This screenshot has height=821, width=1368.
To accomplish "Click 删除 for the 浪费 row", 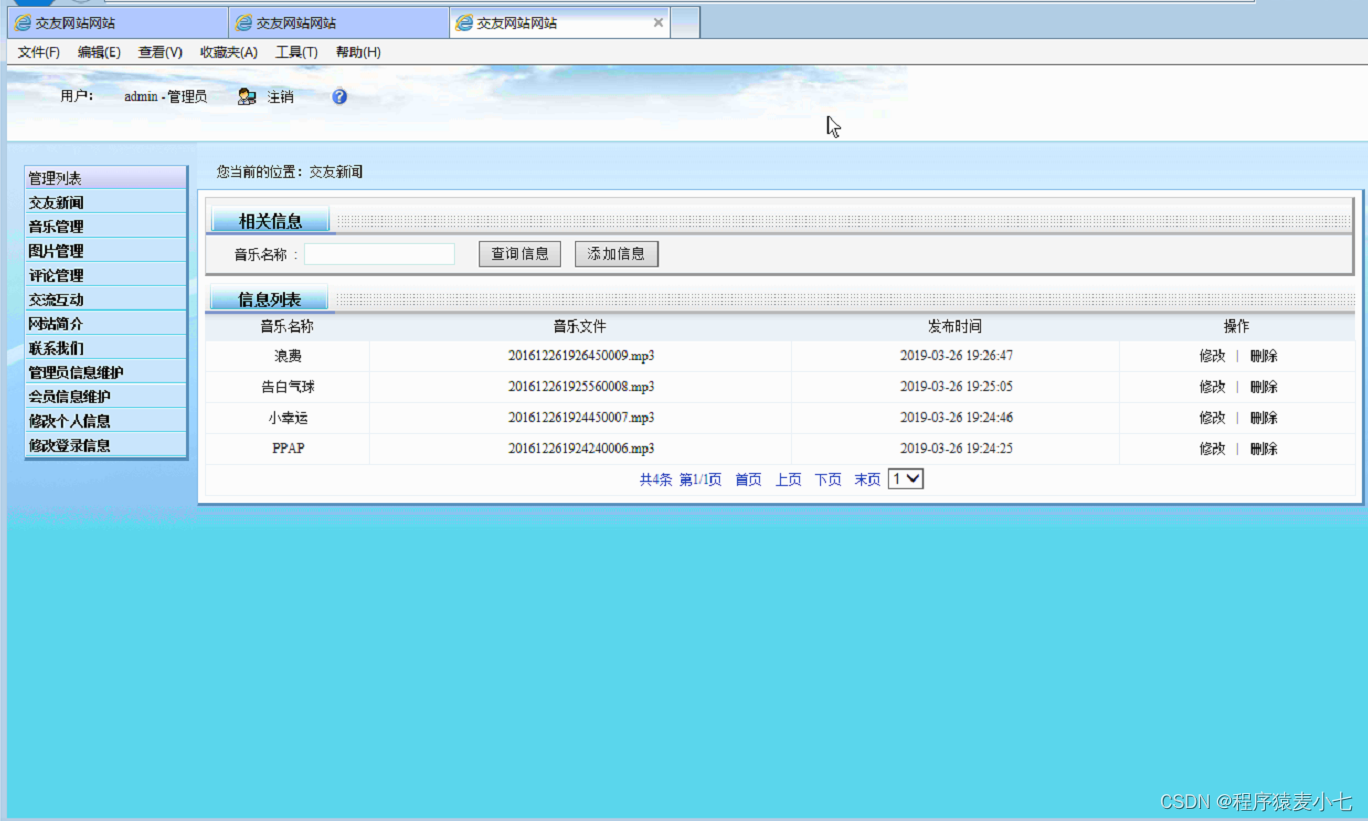I will (x=1264, y=355).
